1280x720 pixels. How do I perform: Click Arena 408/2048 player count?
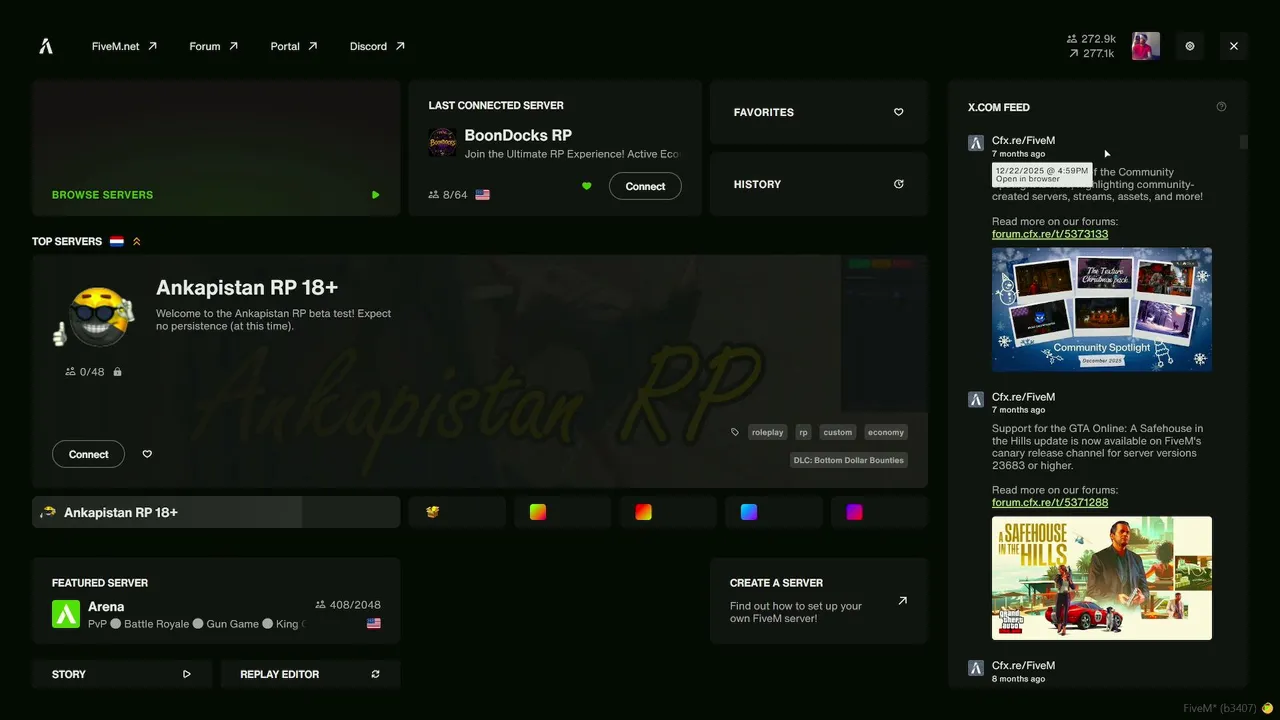click(x=348, y=605)
